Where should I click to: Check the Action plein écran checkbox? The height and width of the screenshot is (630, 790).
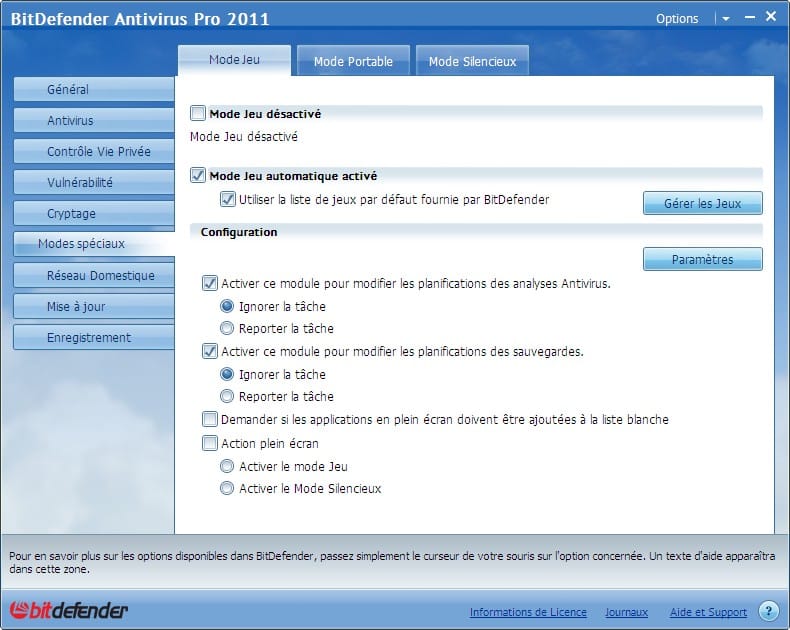coord(210,443)
